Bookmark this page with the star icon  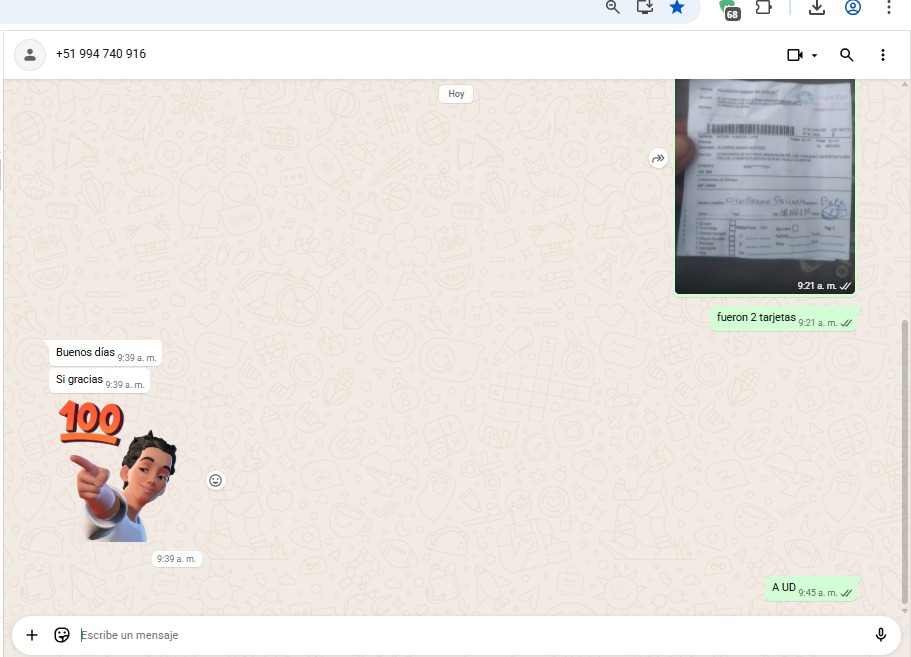point(677,7)
